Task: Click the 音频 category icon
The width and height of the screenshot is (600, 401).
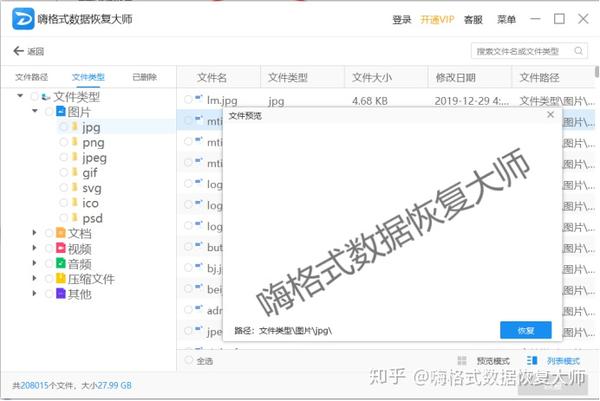Action: (61, 263)
